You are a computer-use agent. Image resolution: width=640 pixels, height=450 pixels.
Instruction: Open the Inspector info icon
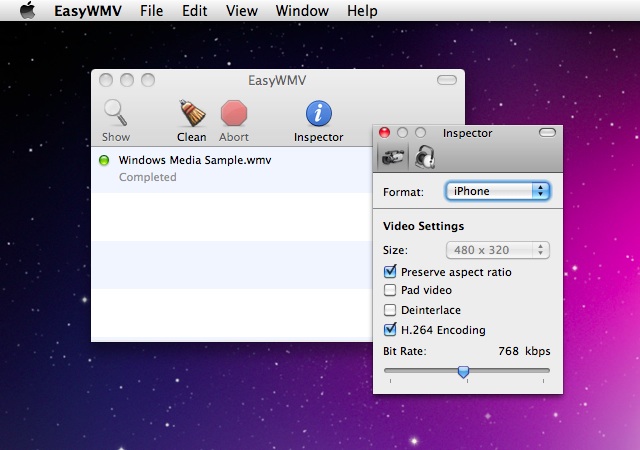point(318,112)
